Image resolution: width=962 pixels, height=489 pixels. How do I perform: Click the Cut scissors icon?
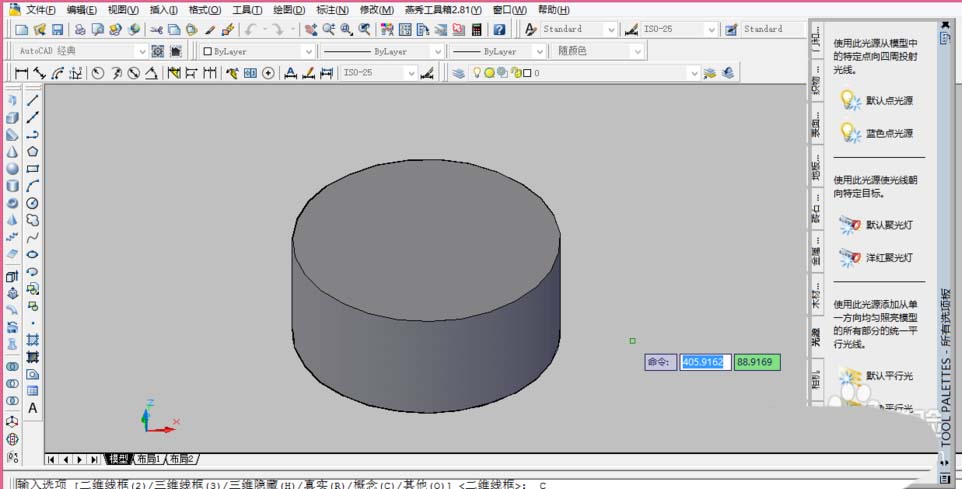point(156,29)
